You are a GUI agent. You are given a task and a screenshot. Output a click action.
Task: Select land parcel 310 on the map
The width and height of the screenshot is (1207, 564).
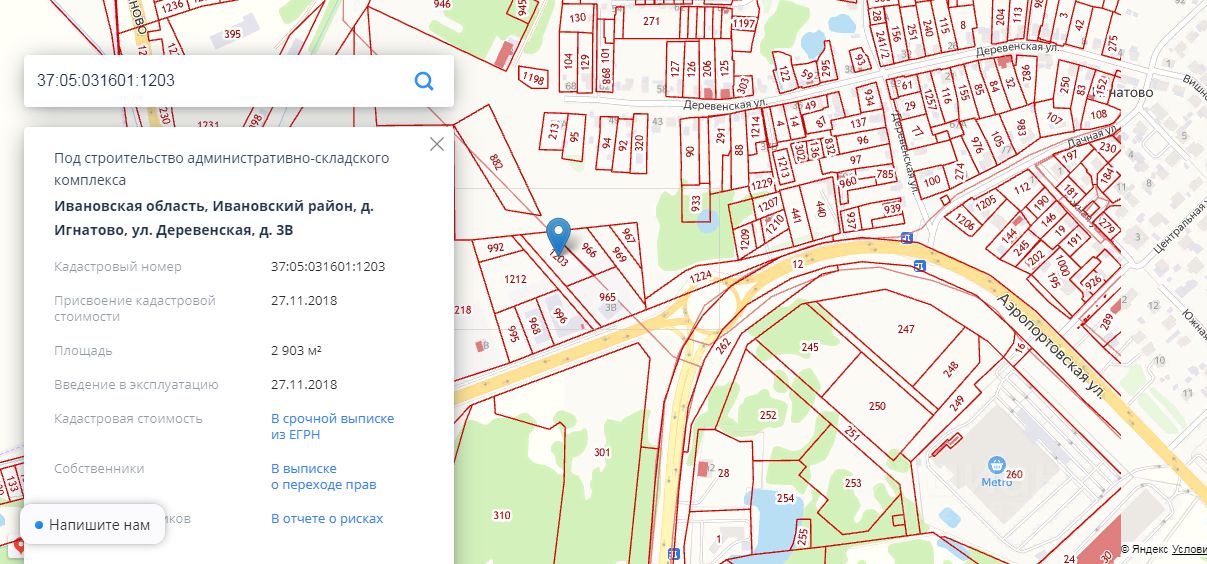(x=501, y=516)
